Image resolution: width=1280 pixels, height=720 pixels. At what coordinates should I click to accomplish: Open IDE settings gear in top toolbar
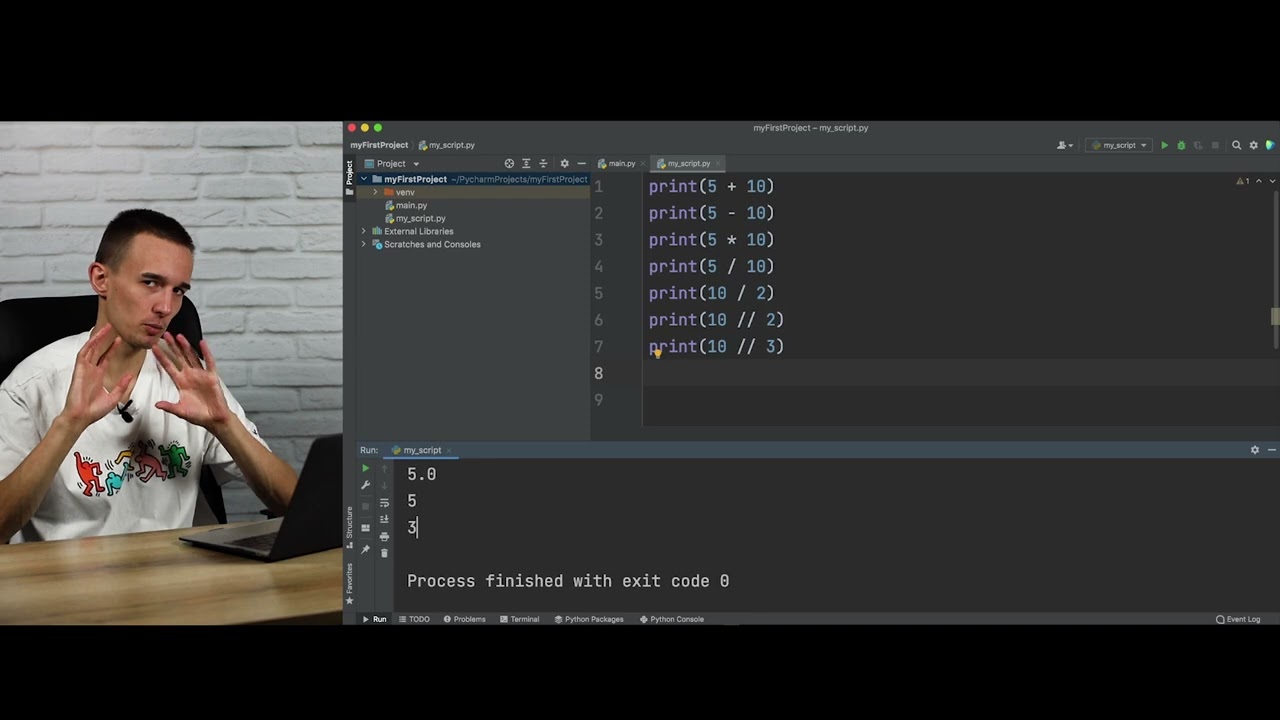pyautogui.click(x=1253, y=145)
